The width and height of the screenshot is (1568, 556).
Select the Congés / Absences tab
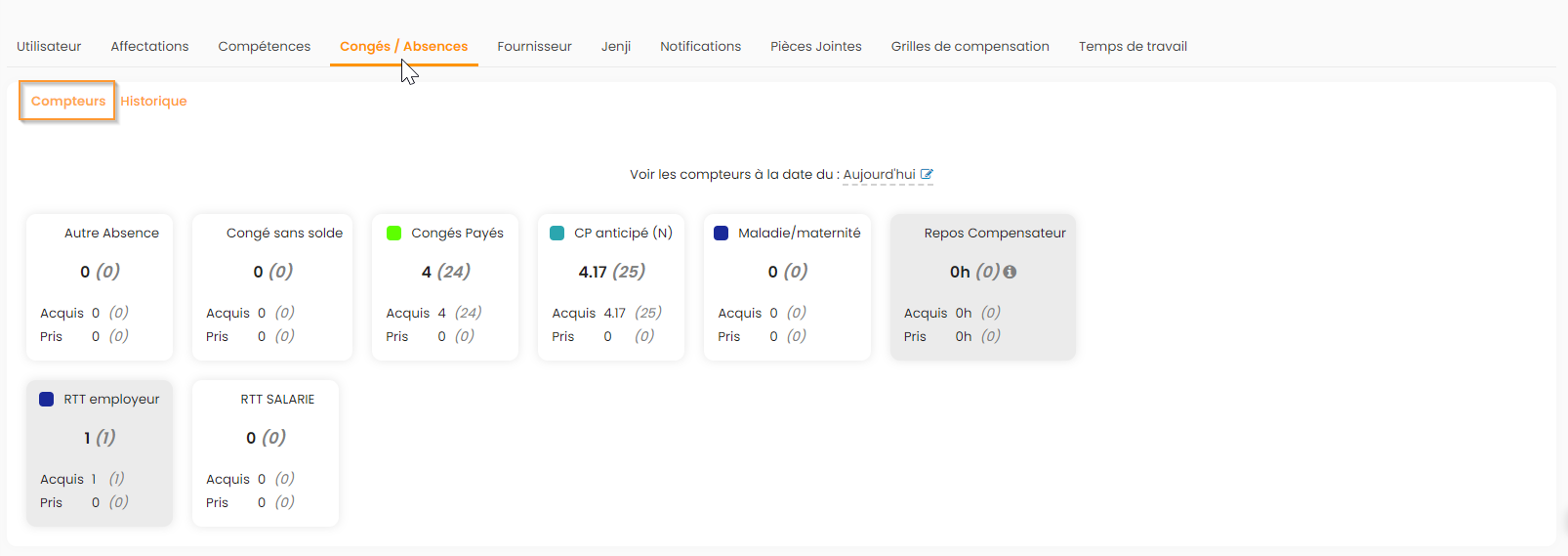click(x=403, y=46)
